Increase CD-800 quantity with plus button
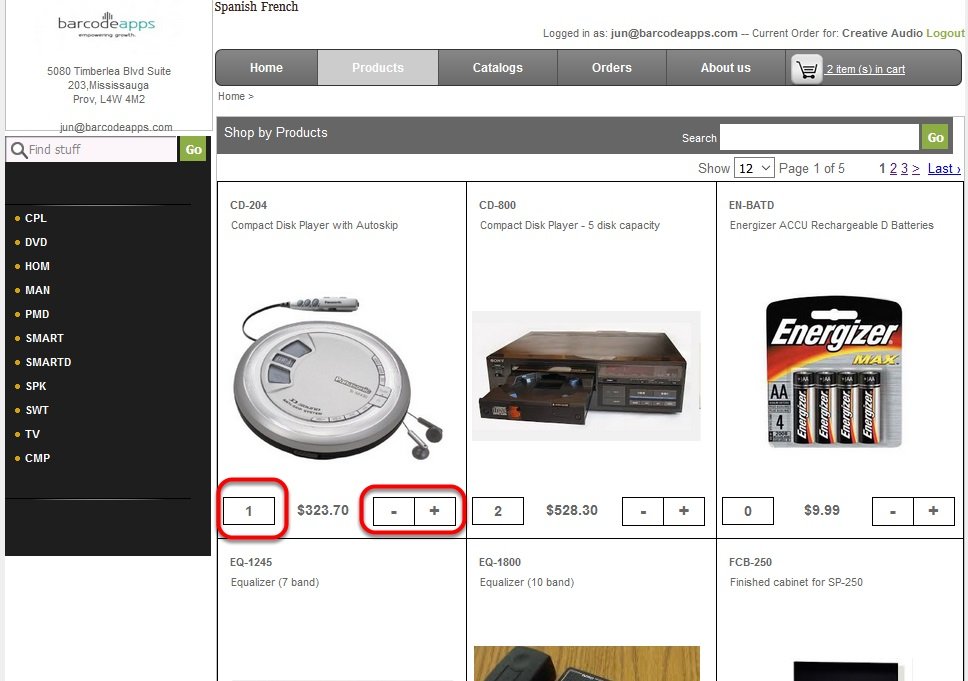The image size is (968, 681). [x=684, y=511]
